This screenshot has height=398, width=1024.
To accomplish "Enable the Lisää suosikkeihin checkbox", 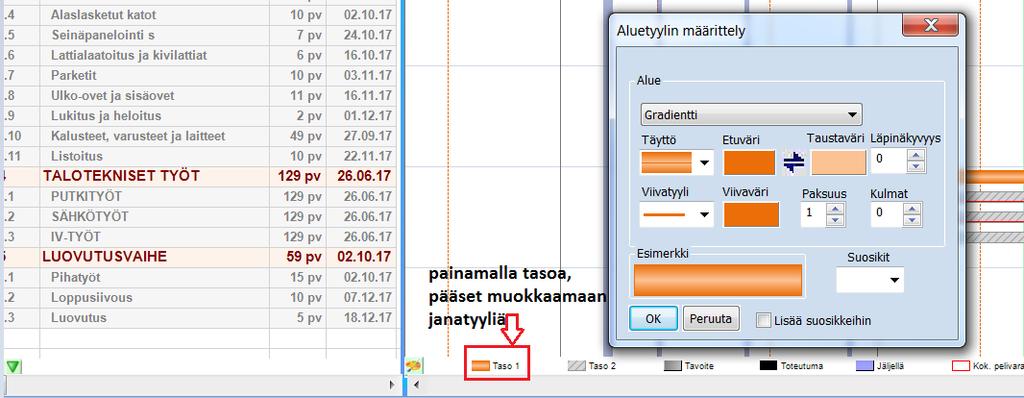I will click(x=763, y=320).
